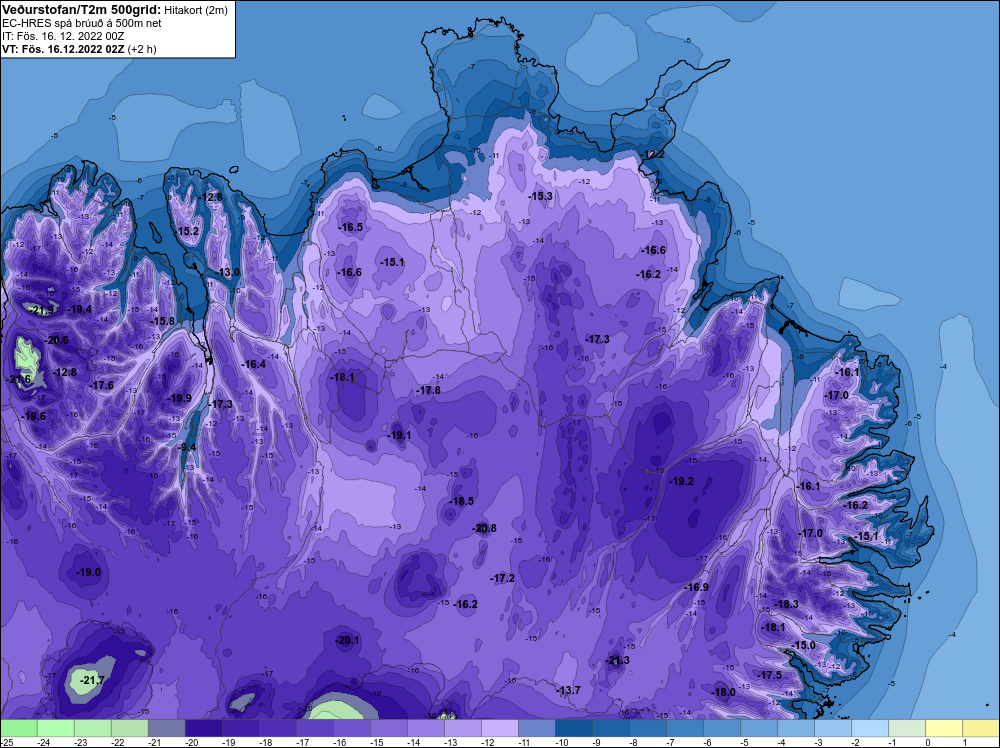This screenshot has height=748, width=1000.
Task: Click the -15.8 temperature label
Action: pyautogui.click(x=162, y=321)
